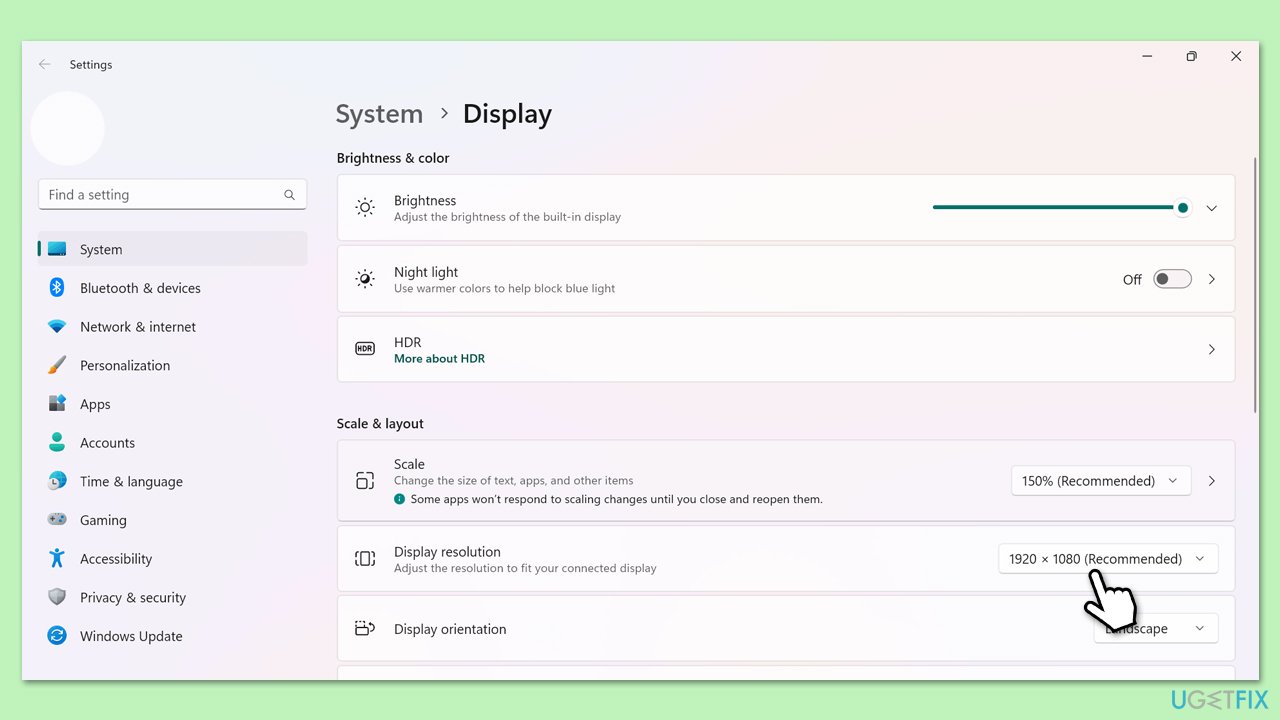The height and width of the screenshot is (720, 1280).
Task: Open the Display orientation dropdown
Action: pos(1155,629)
